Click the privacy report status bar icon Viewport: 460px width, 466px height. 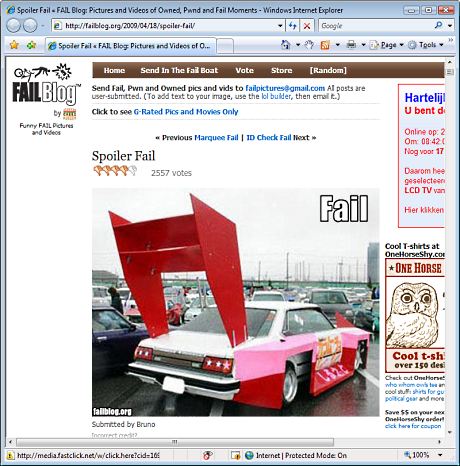[208, 455]
